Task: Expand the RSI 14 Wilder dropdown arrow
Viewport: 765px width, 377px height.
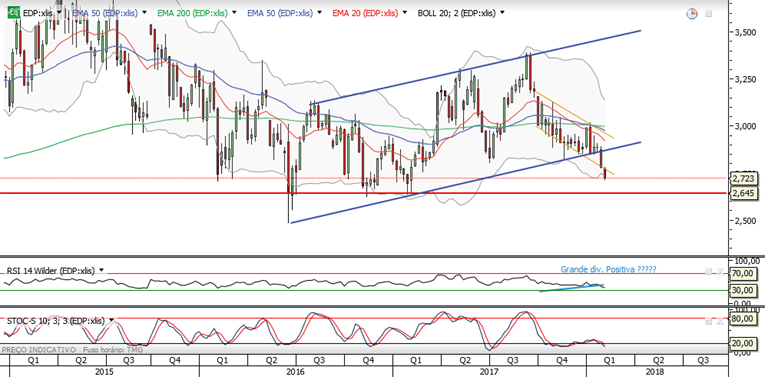Action: pos(101,270)
